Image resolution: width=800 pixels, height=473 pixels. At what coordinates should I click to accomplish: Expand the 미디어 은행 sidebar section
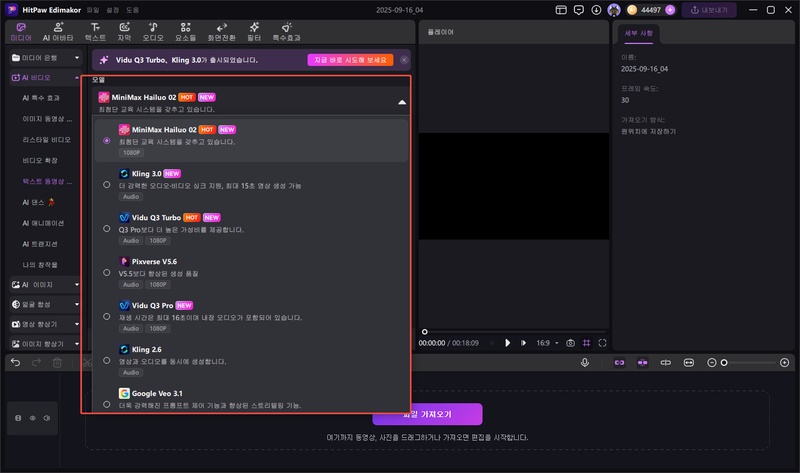[x=45, y=58]
